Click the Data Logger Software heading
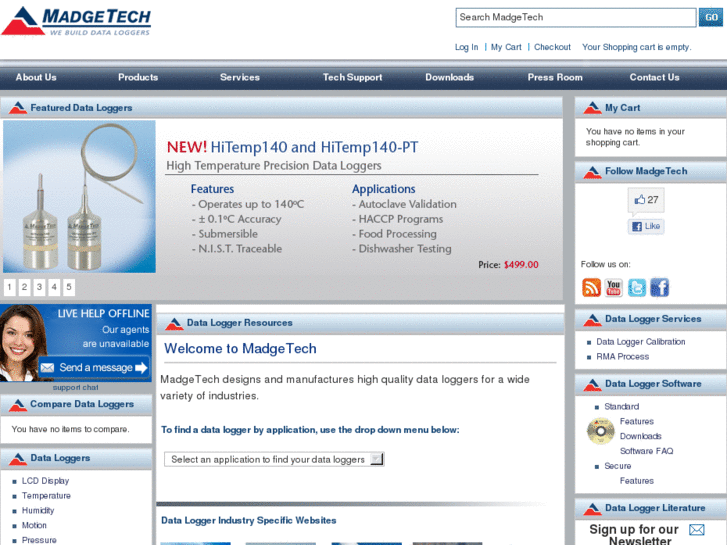 653,384
